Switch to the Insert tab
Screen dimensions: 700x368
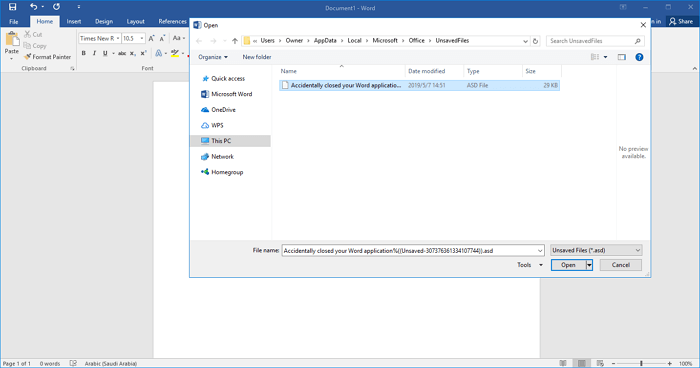(74, 21)
